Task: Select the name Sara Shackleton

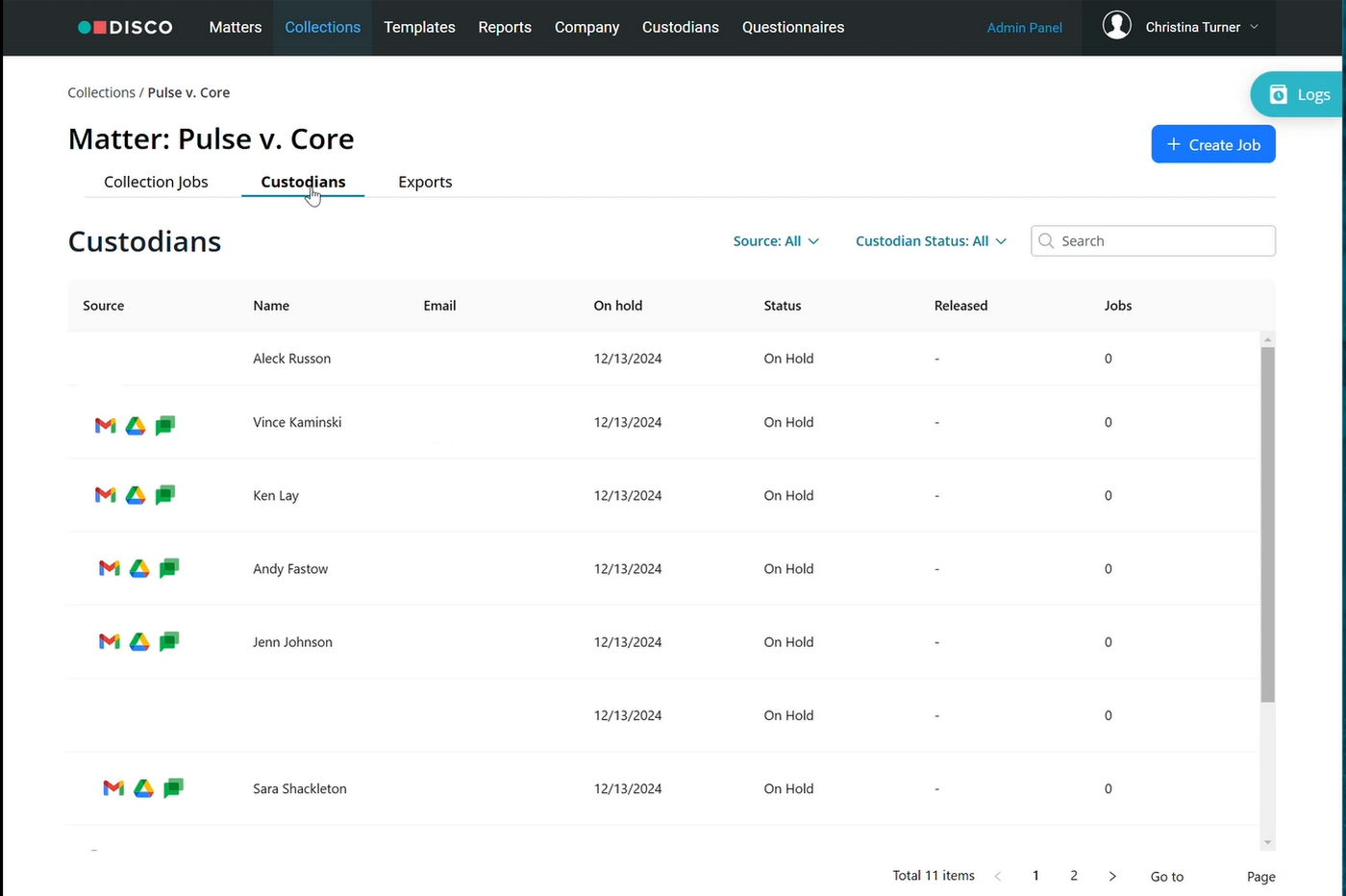Action: pos(300,788)
